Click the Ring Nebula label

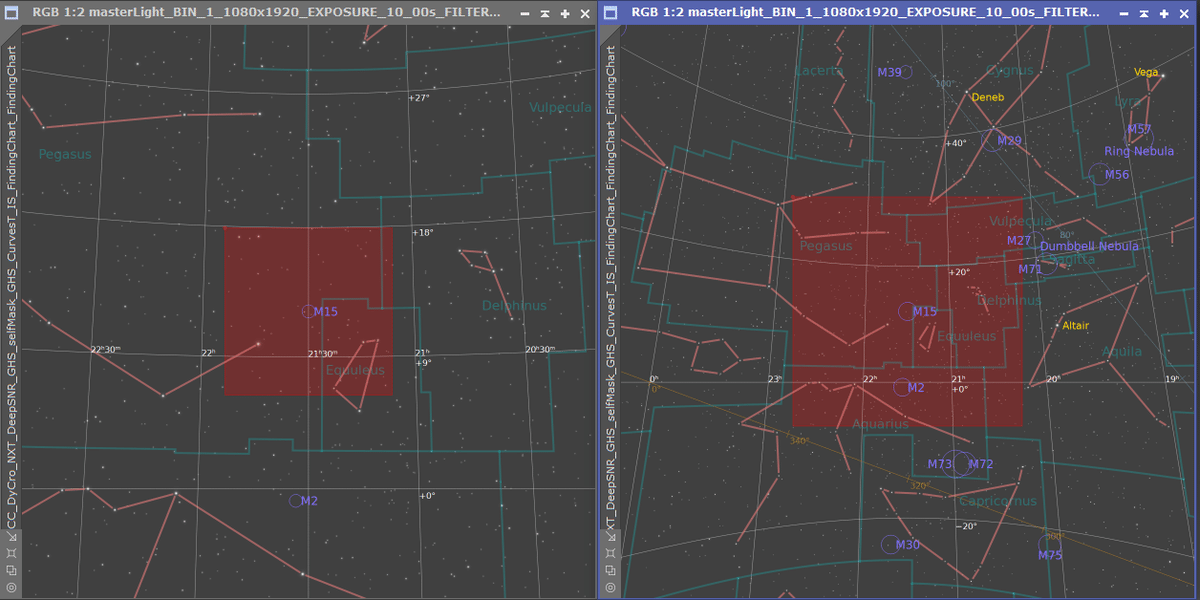[x=1139, y=151]
